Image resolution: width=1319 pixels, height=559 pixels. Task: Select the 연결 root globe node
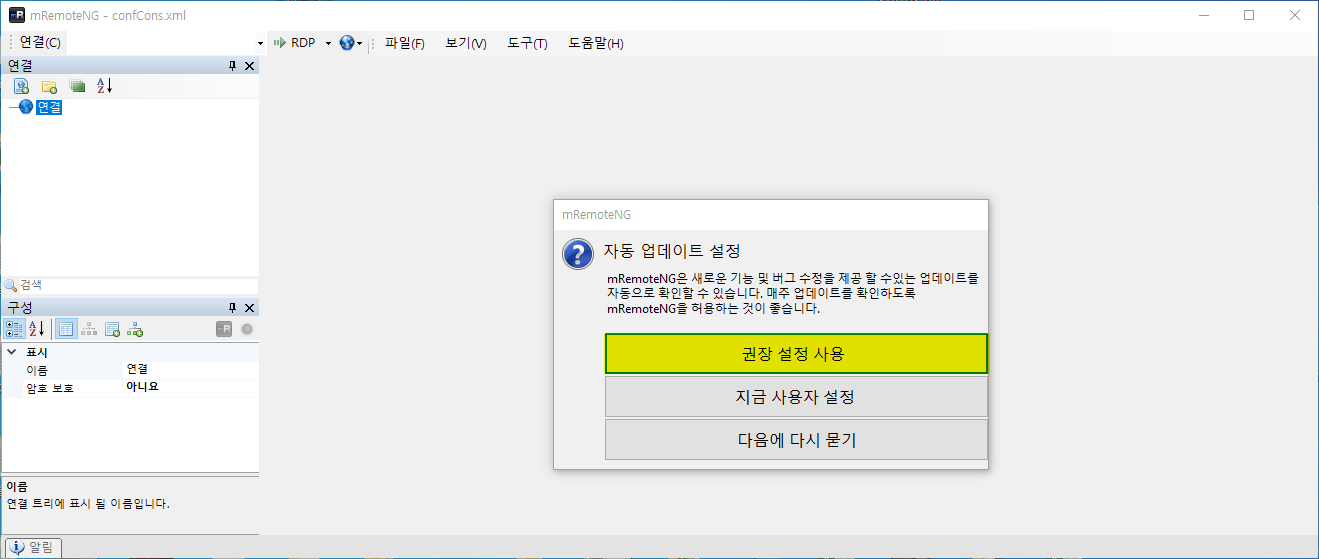tap(26, 107)
